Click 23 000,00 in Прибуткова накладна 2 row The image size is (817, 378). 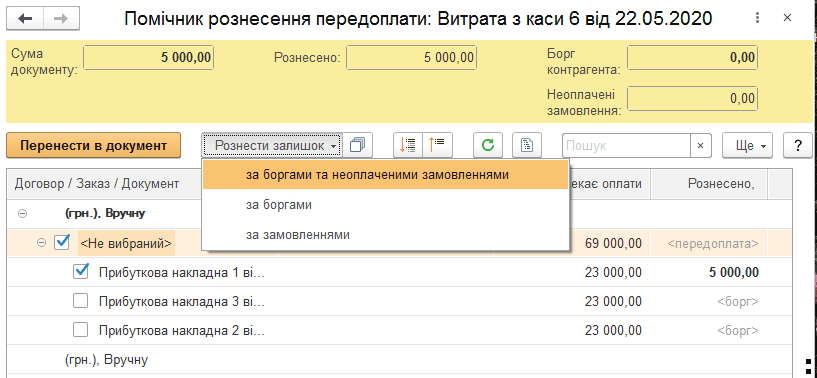(x=613, y=331)
